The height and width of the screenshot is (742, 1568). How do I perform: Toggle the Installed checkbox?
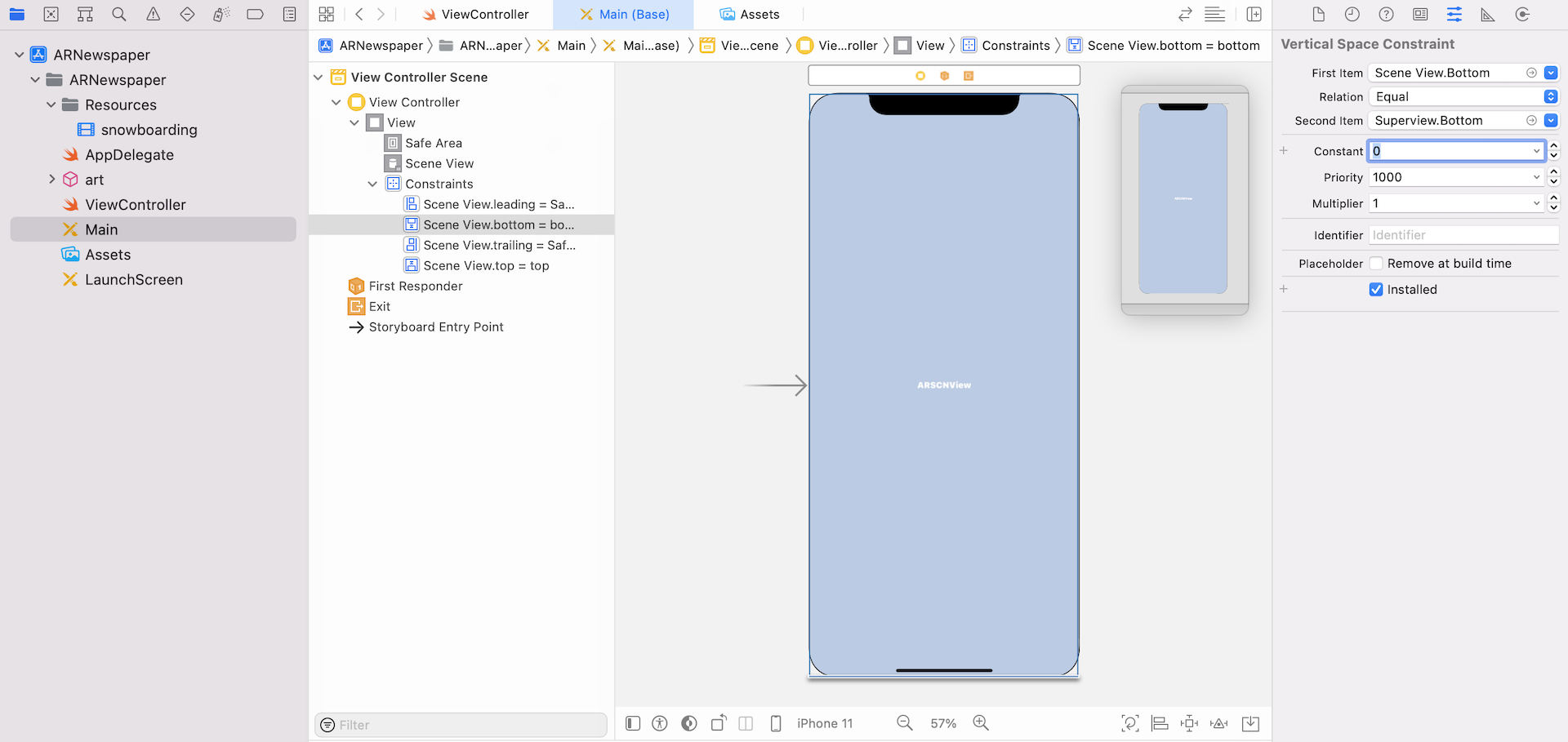(x=1376, y=290)
